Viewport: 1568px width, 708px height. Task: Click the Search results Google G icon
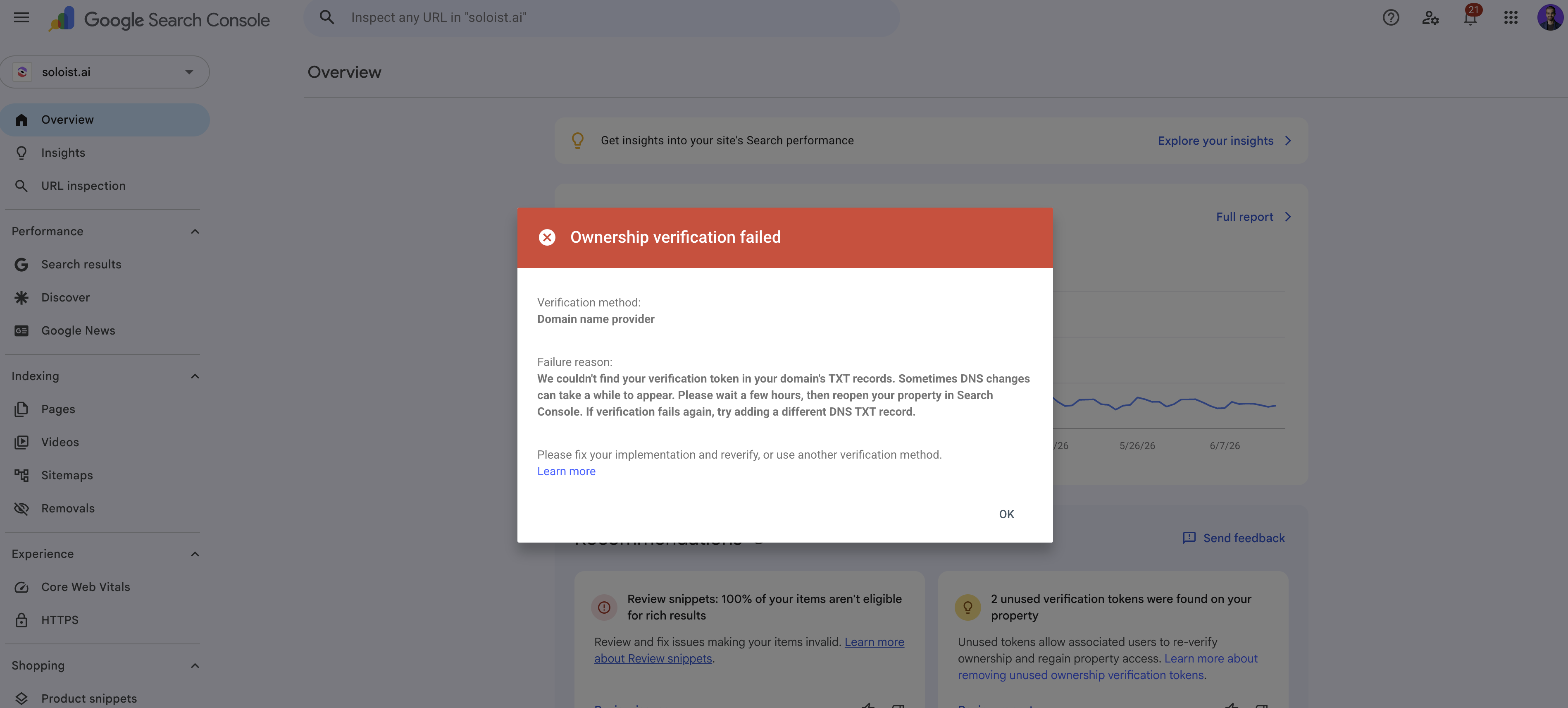coord(21,264)
